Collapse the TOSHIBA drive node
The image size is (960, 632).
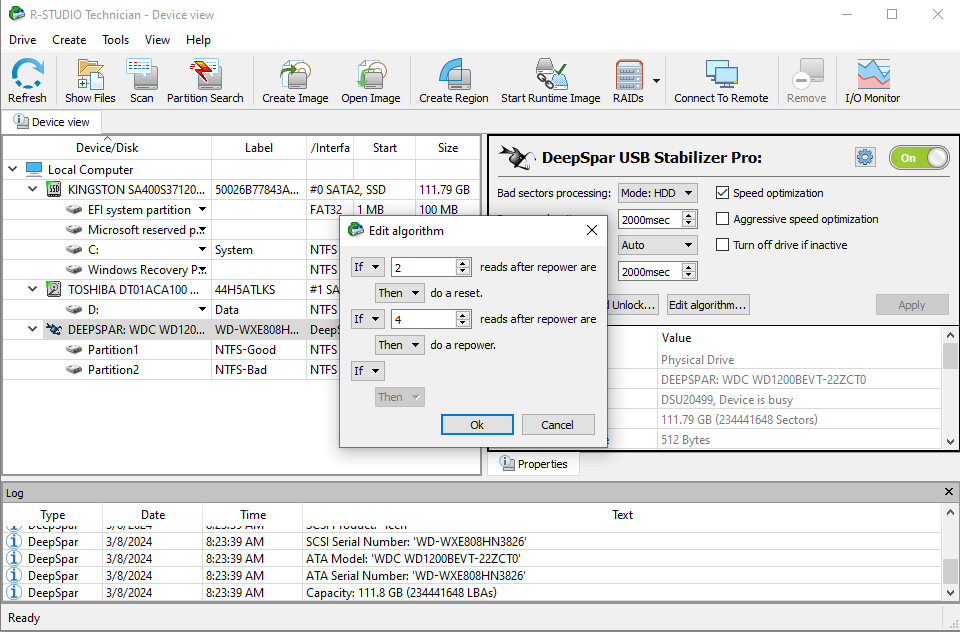pyautogui.click(x=32, y=289)
